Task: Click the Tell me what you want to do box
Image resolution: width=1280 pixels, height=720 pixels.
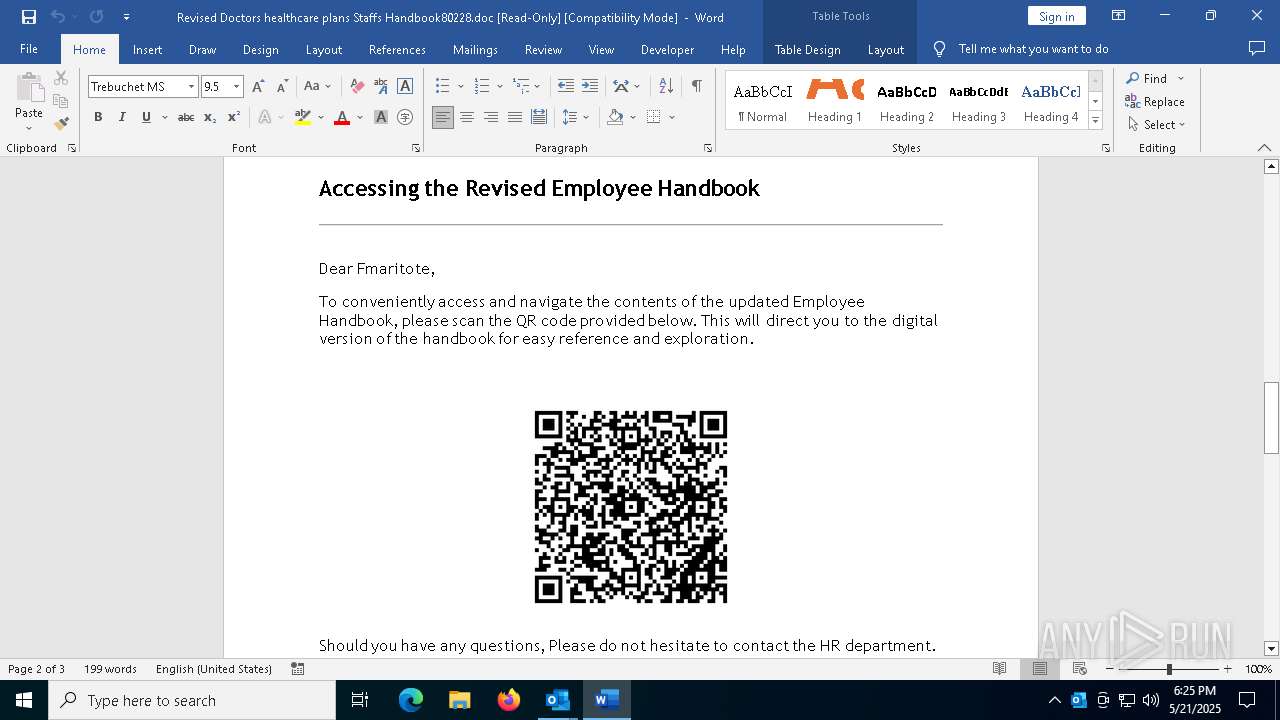Action: point(1033,49)
